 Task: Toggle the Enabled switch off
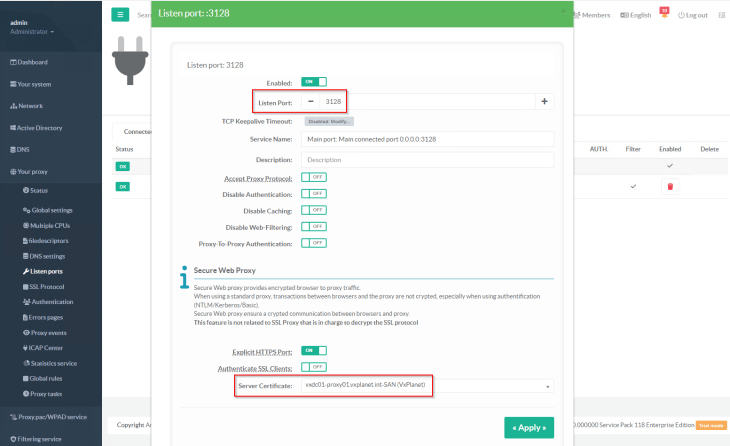tap(314, 82)
